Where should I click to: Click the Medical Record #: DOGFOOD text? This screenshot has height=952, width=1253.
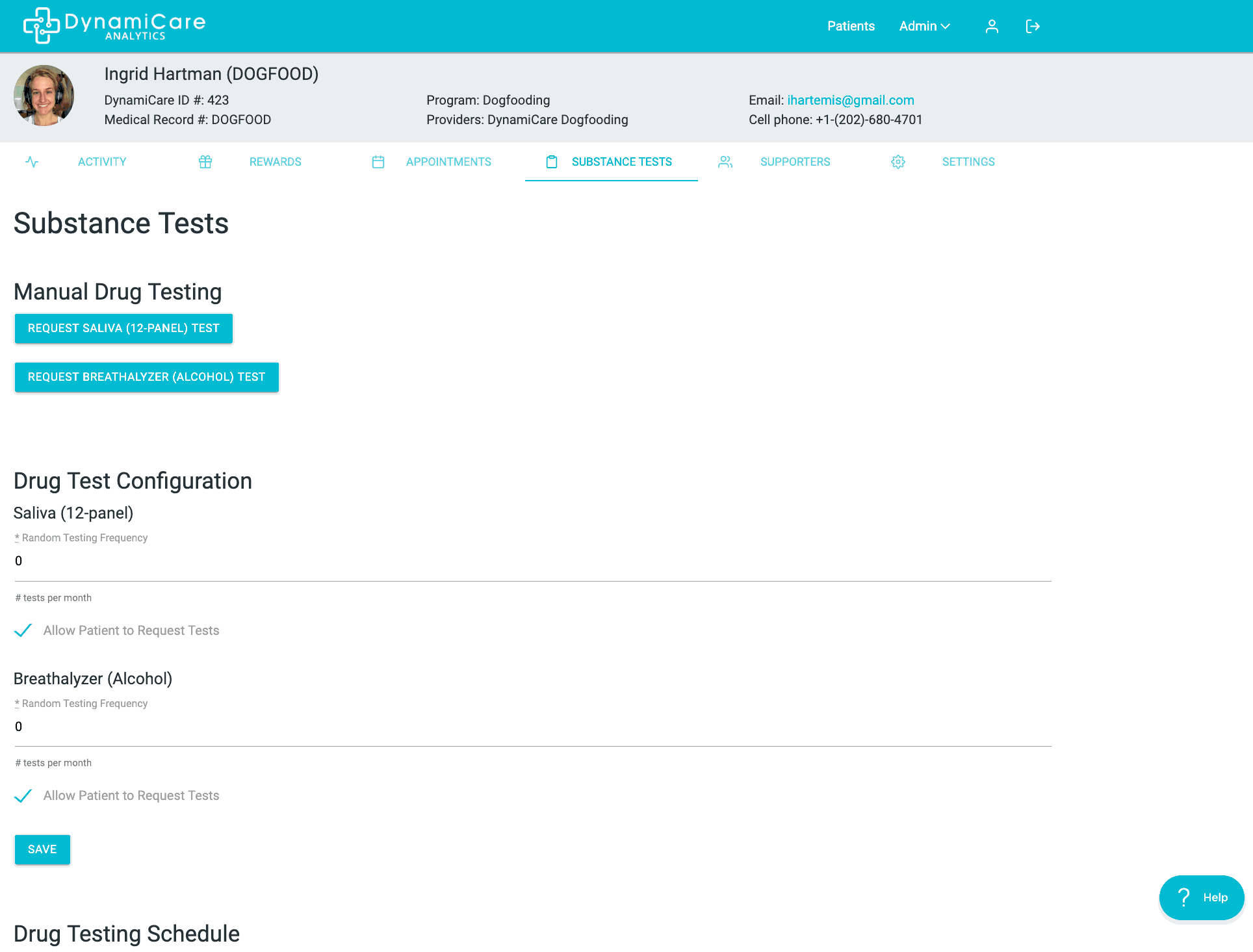tap(188, 120)
